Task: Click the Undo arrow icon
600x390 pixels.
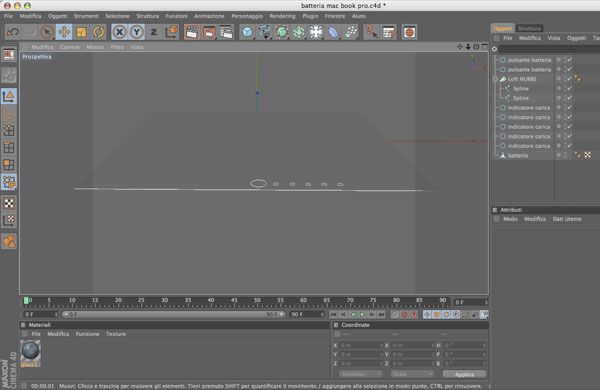Action: 13,32
